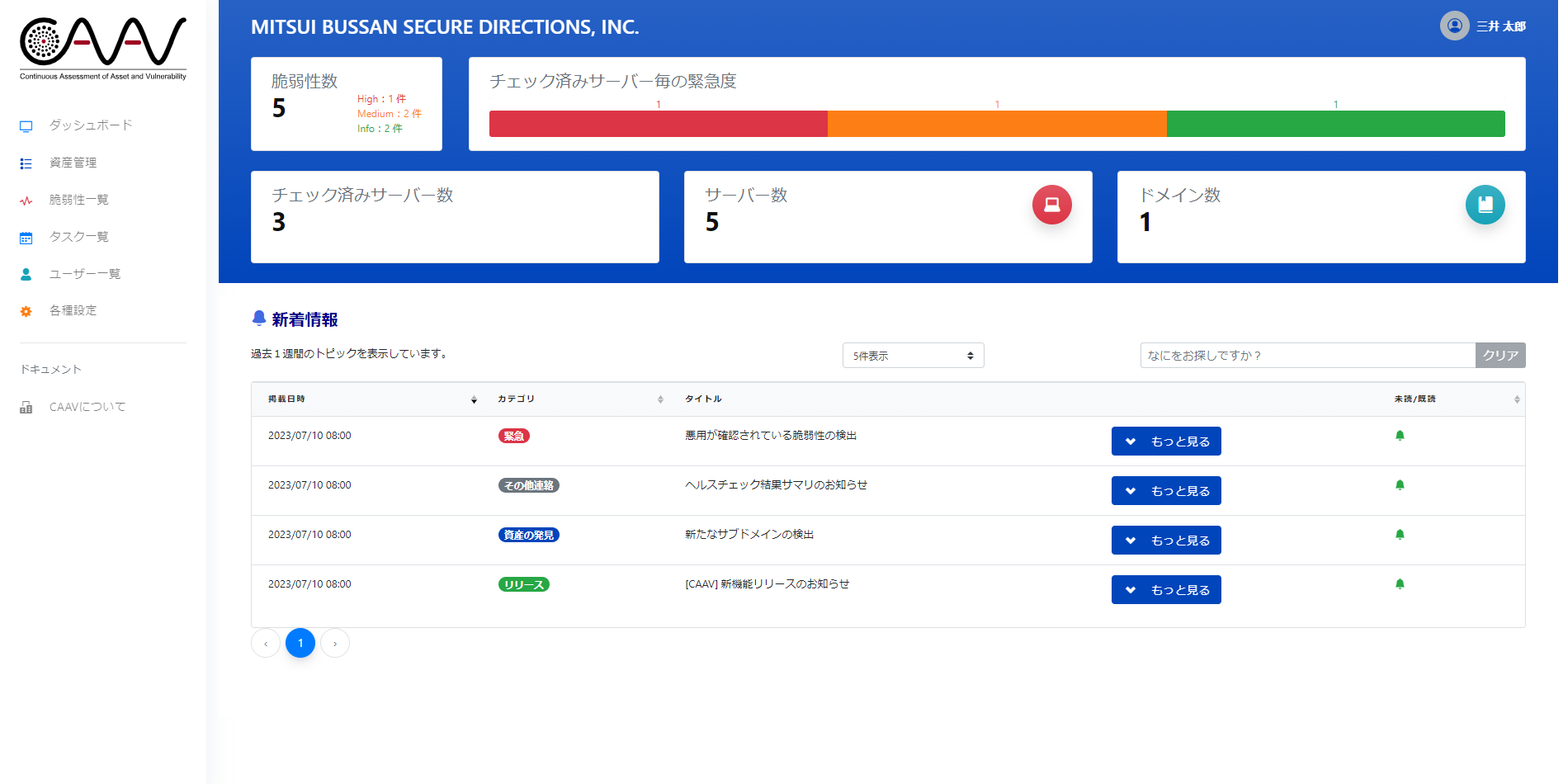
Task: Click the red severity segment of the urgency bar
Action: click(x=658, y=123)
